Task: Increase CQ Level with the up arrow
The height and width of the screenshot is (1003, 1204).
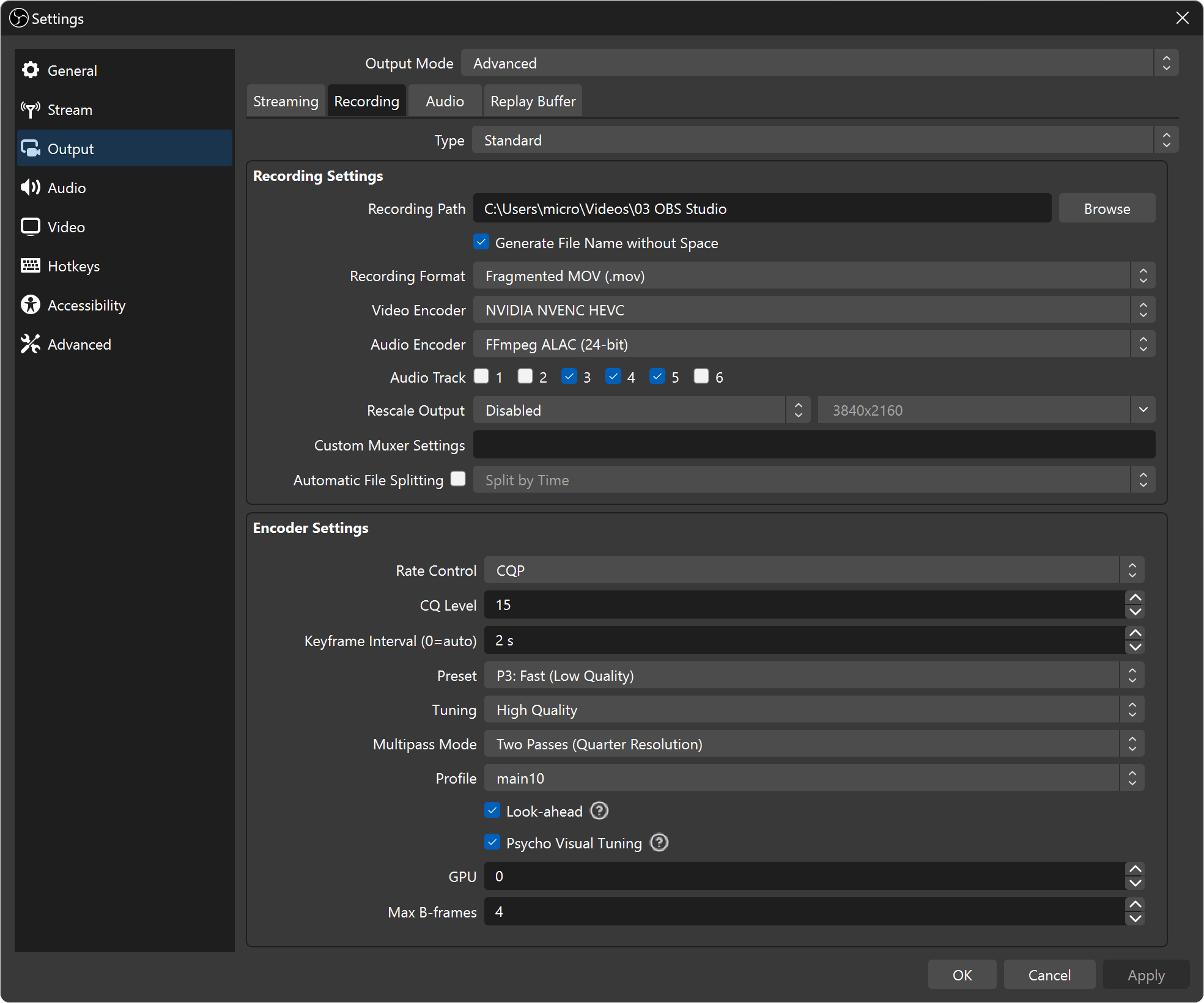Action: click(1136, 598)
